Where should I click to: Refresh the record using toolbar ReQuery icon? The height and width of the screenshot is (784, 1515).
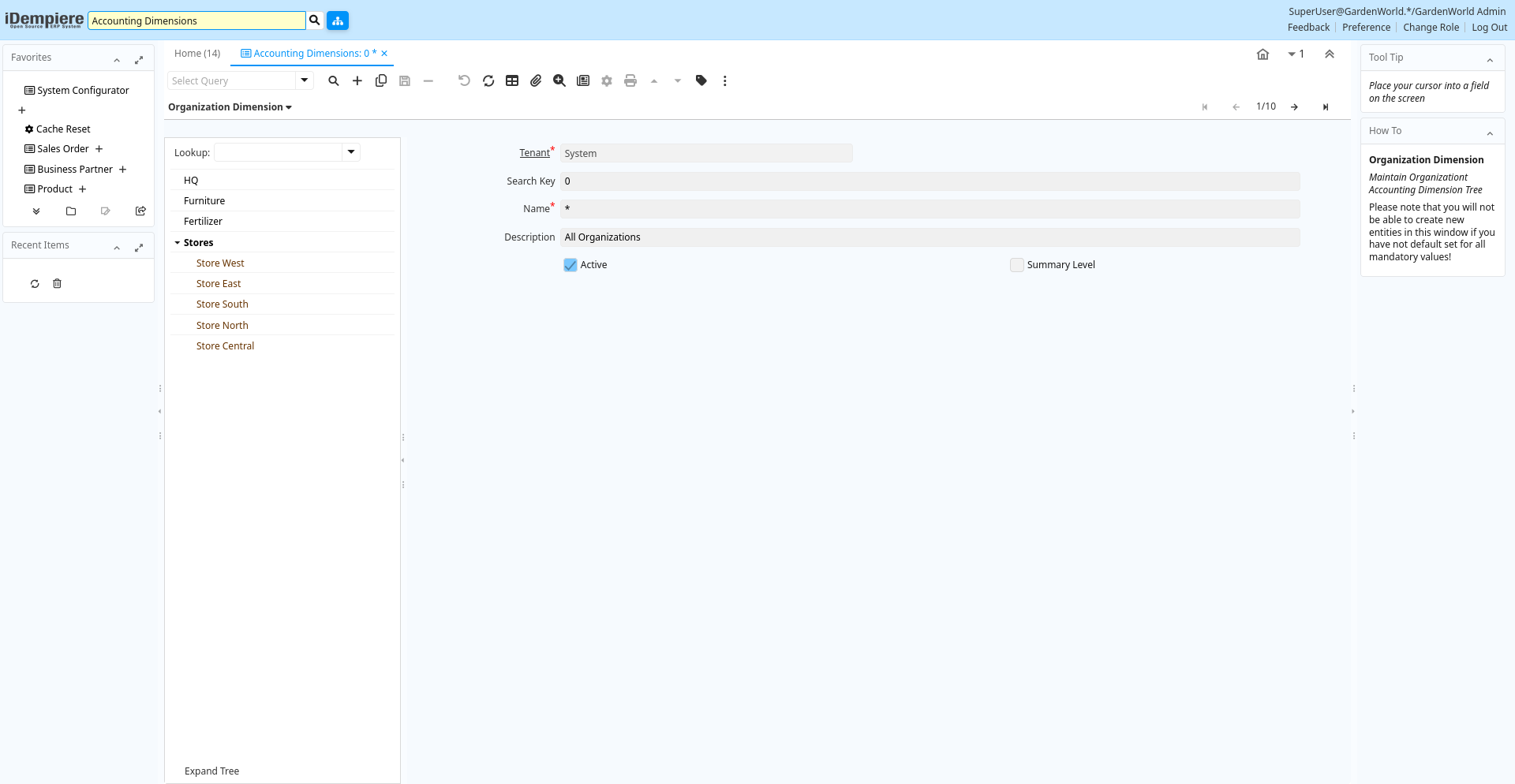pyautogui.click(x=488, y=80)
